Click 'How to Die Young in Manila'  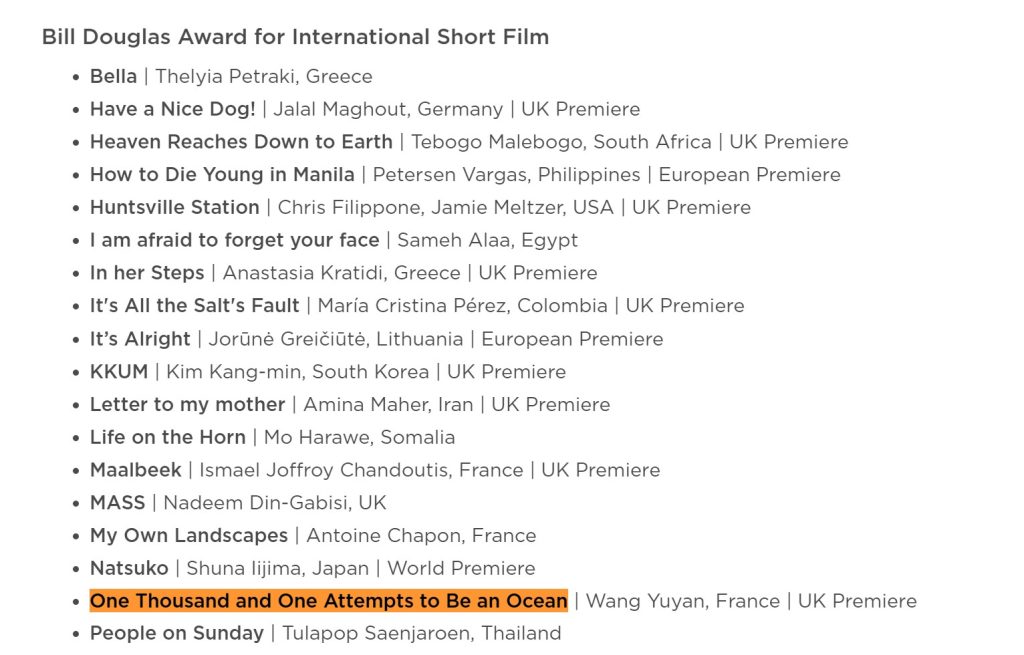pyautogui.click(x=222, y=175)
